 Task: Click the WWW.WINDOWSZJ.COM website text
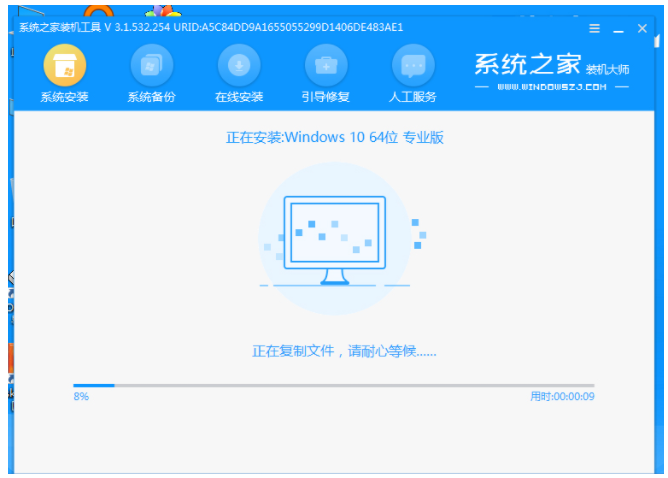click(552, 87)
